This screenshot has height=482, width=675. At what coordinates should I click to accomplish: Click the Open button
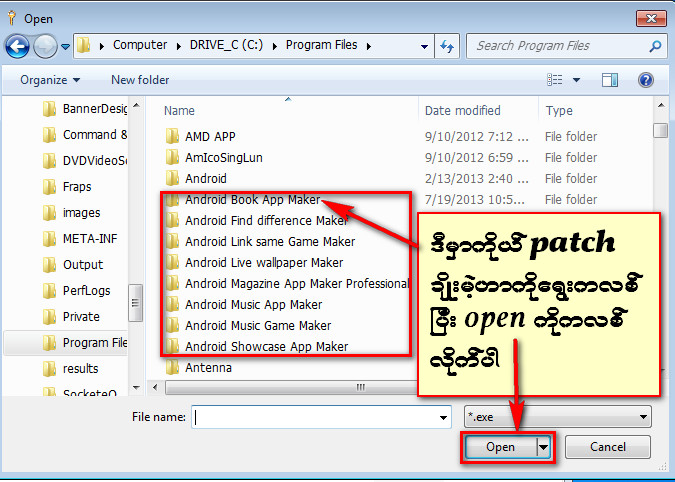click(x=501, y=447)
